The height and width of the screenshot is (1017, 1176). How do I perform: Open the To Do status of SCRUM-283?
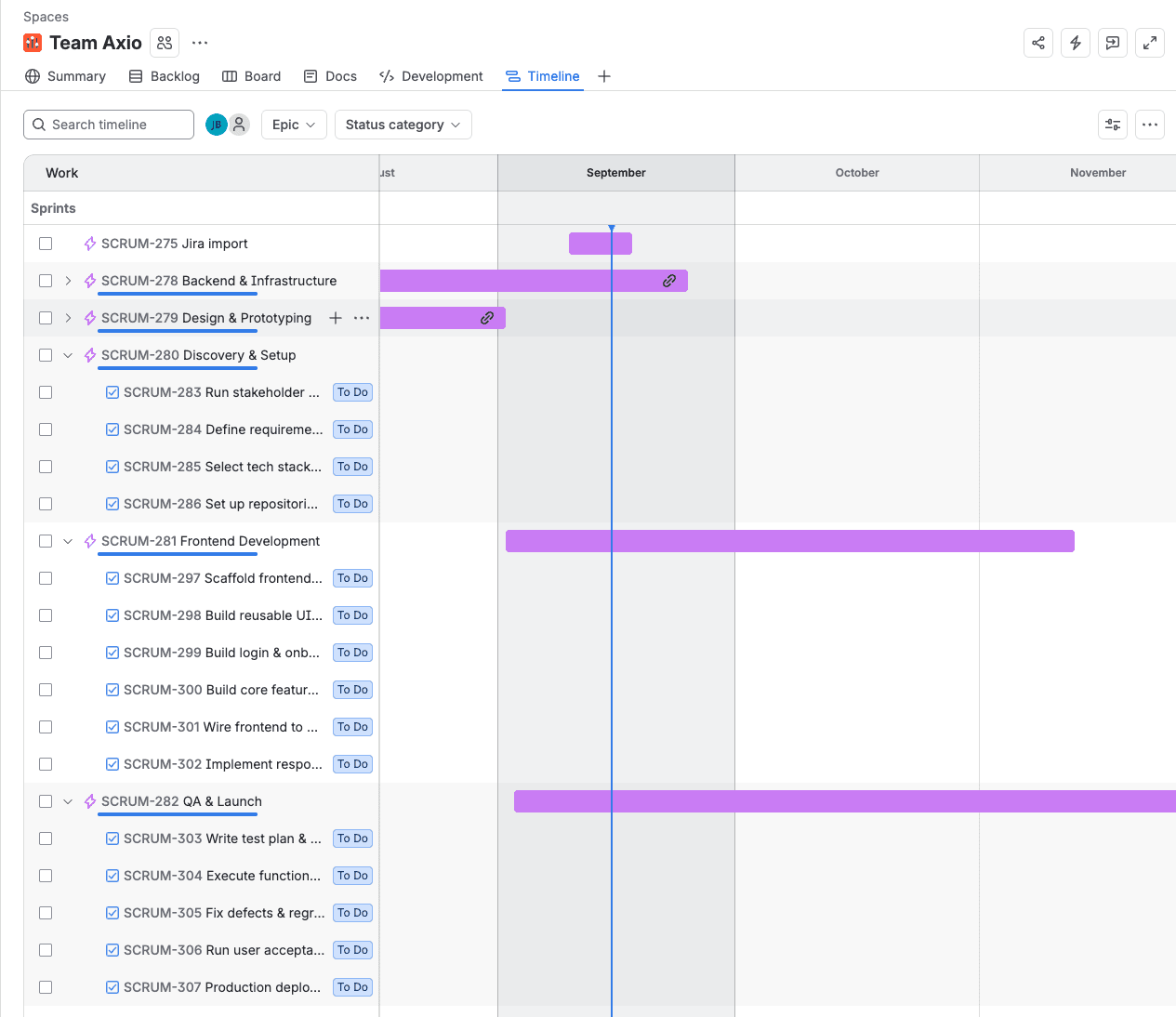click(x=353, y=392)
